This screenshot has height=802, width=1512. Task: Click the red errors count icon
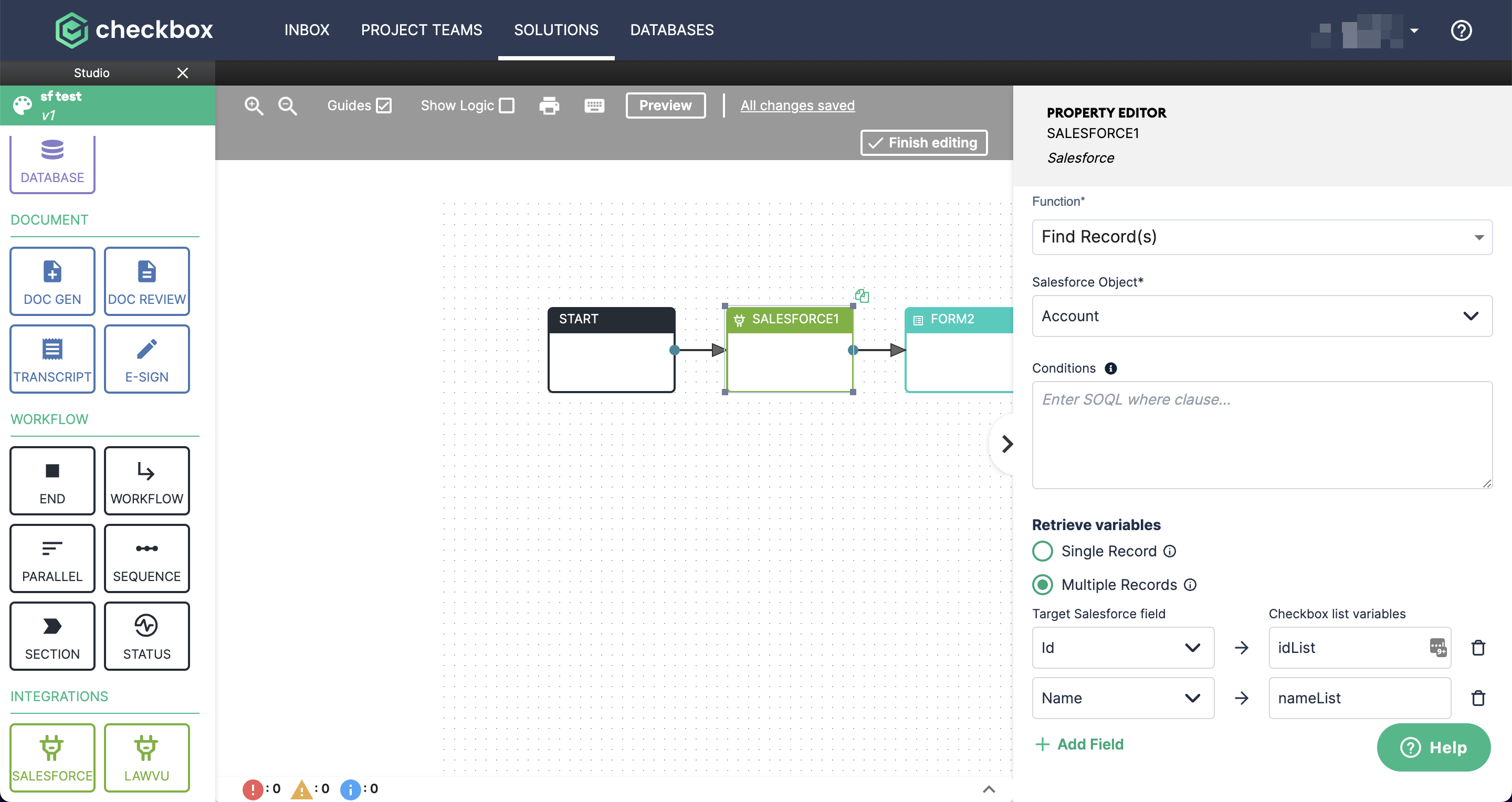pyautogui.click(x=253, y=789)
